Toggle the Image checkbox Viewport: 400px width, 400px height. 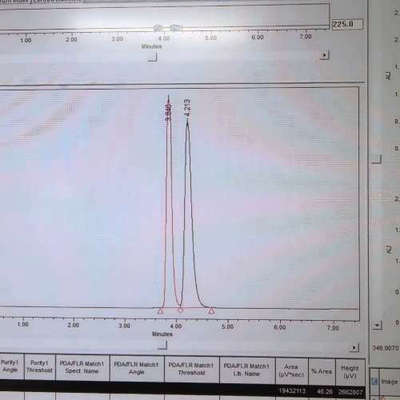375,381
